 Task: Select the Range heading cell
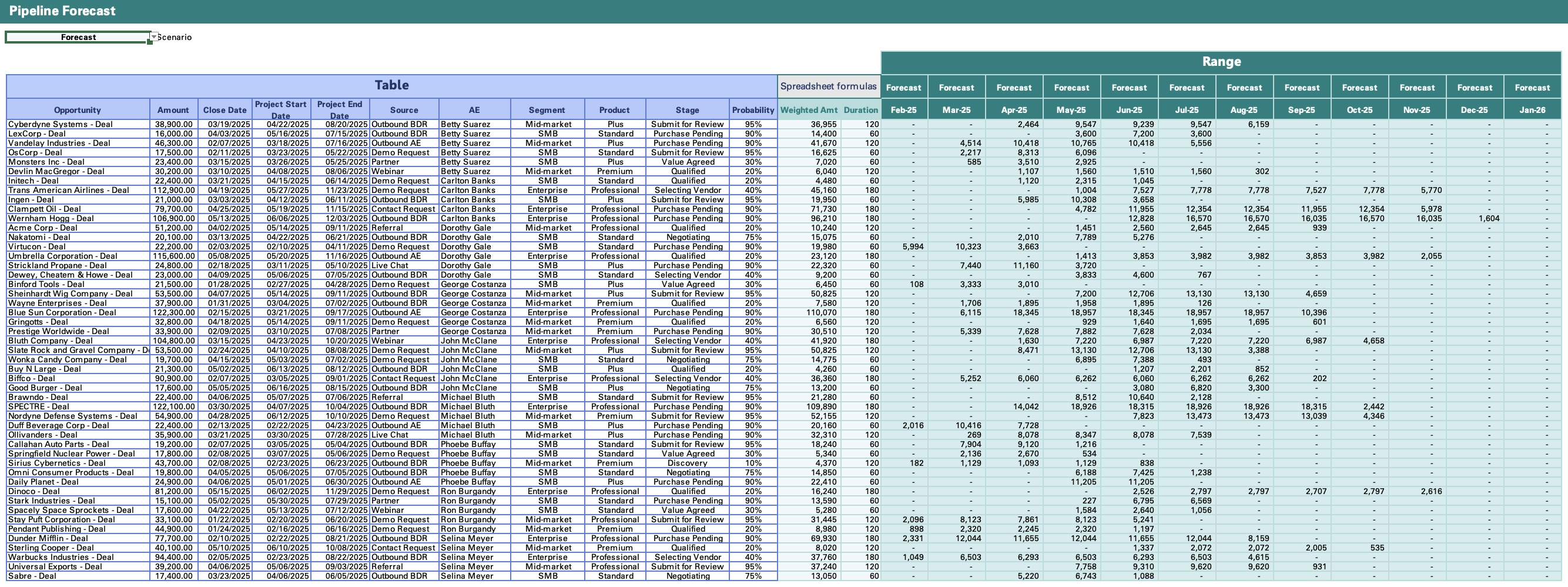click(1221, 62)
